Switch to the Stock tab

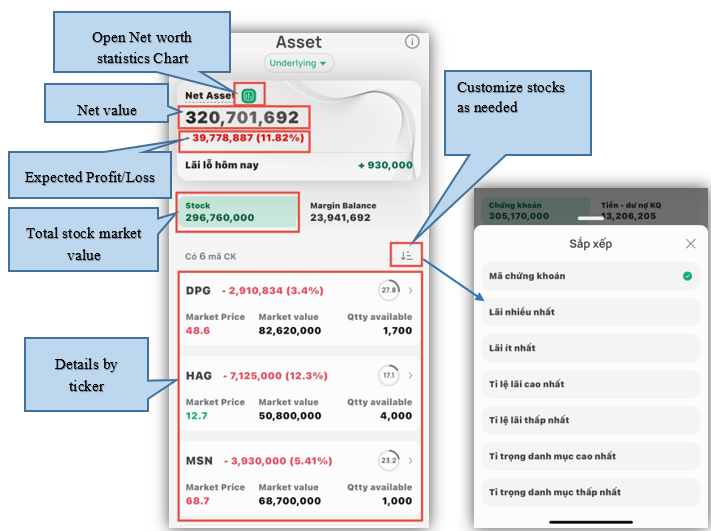pyautogui.click(x=238, y=211)
